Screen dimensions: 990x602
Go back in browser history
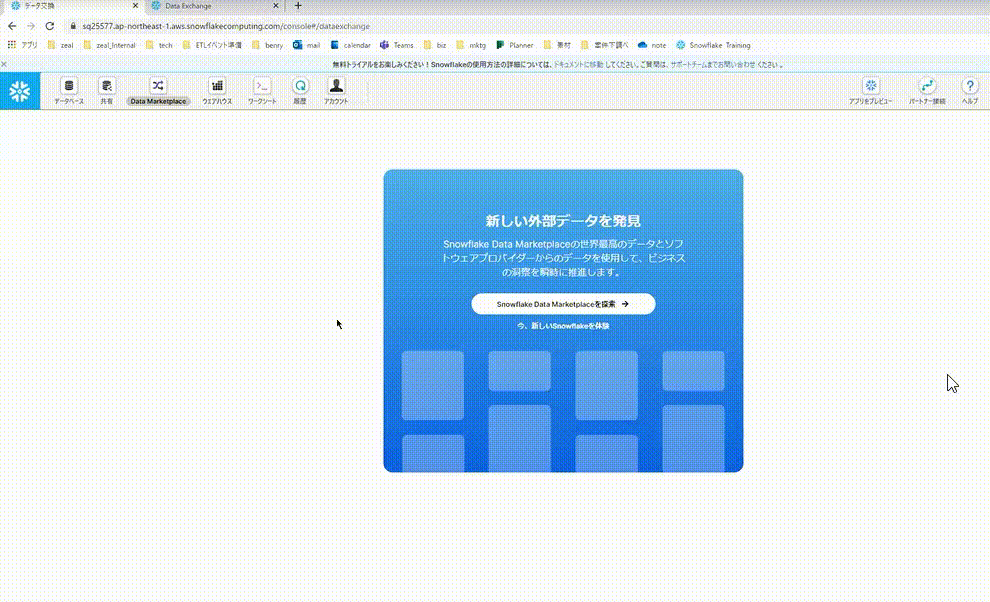tap(12, 26)
